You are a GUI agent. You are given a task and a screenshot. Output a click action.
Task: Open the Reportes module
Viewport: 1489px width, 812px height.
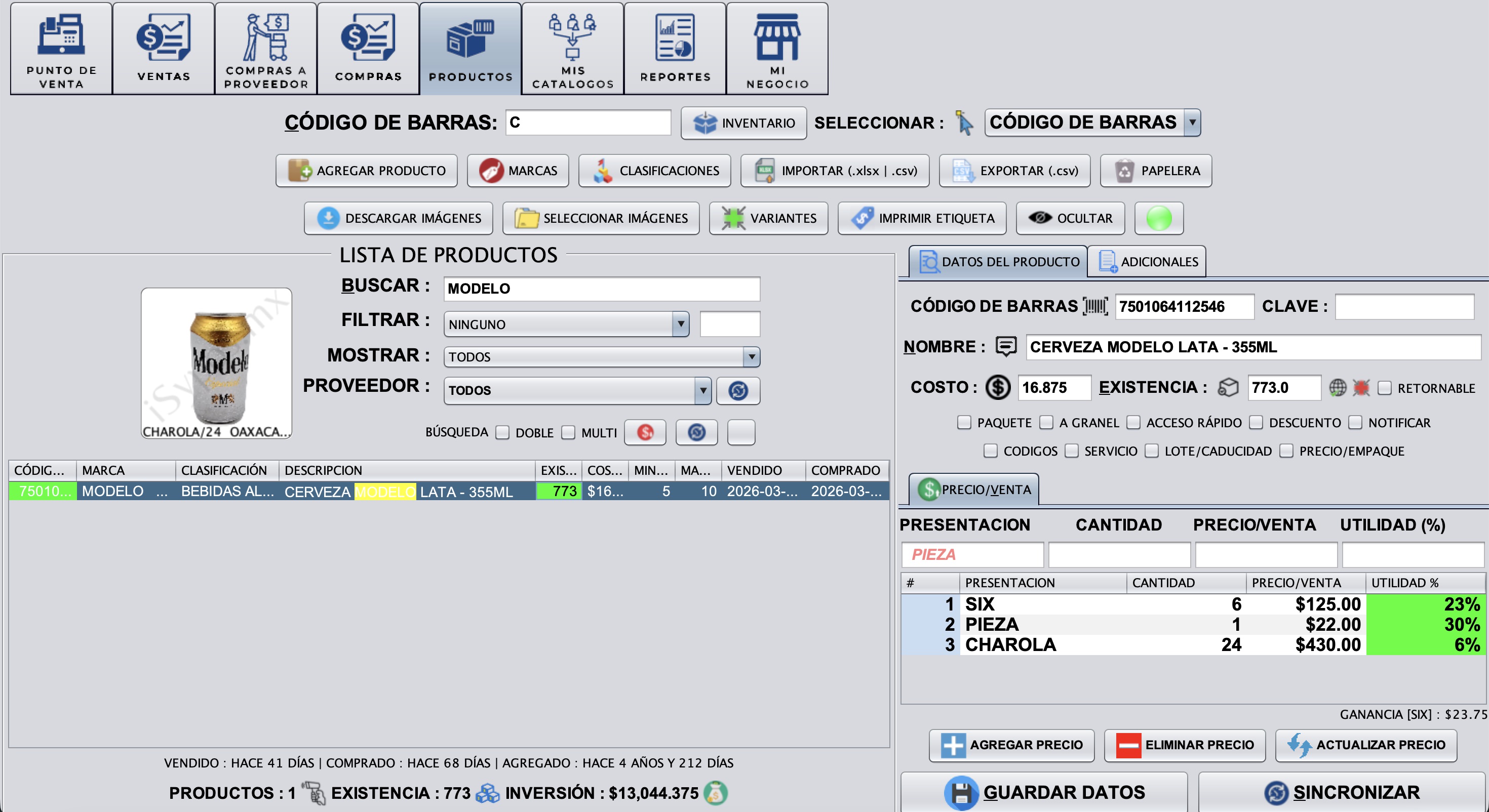tap(675, 49)
